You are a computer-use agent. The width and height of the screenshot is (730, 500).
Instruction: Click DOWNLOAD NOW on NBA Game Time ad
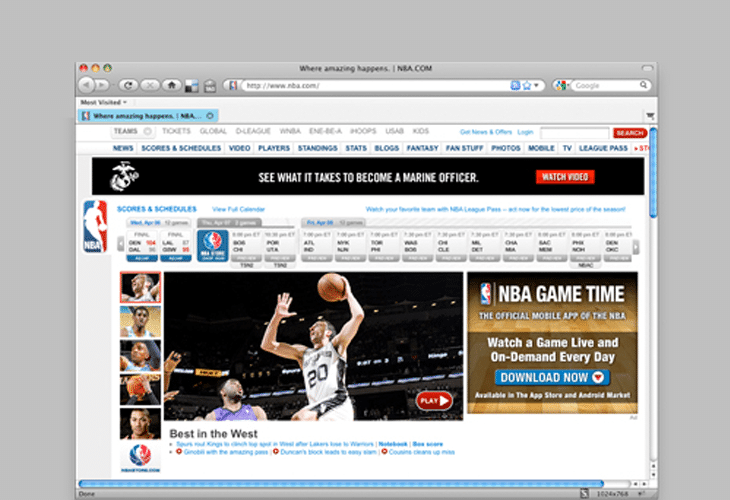pyautogui.click(x=552, y=377)
